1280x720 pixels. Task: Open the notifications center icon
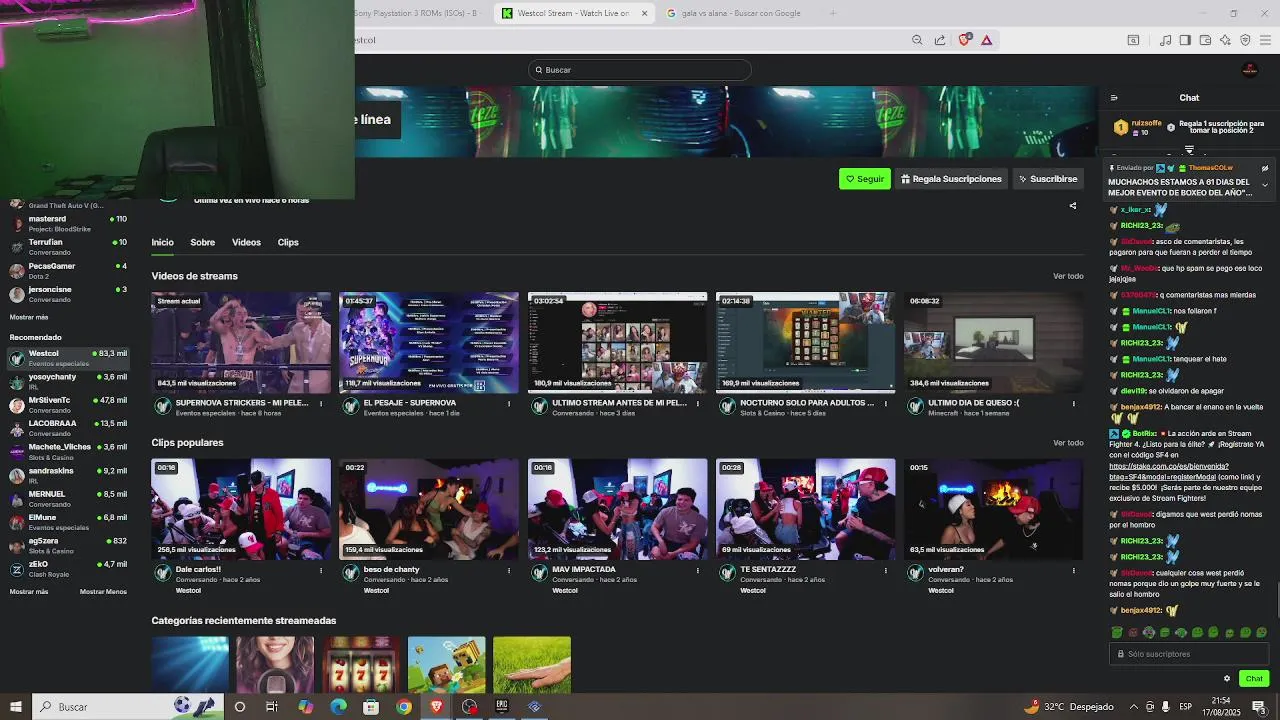1259,707
